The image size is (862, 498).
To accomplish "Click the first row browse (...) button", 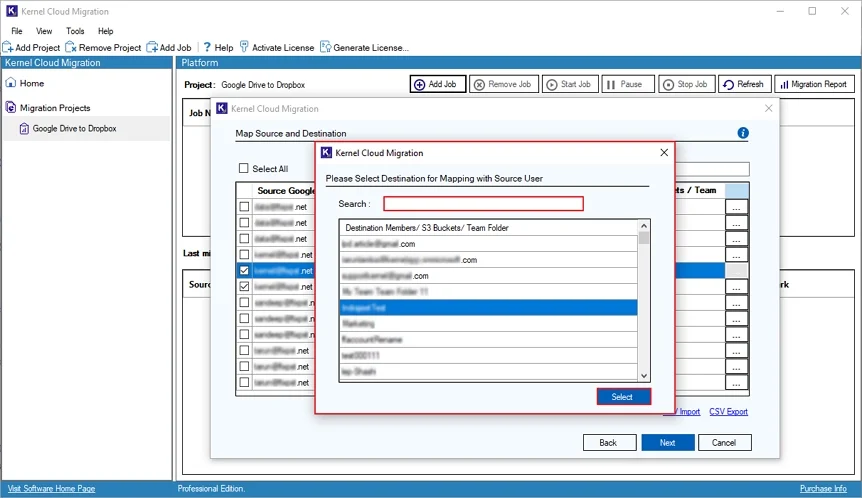I will point(736,207).
